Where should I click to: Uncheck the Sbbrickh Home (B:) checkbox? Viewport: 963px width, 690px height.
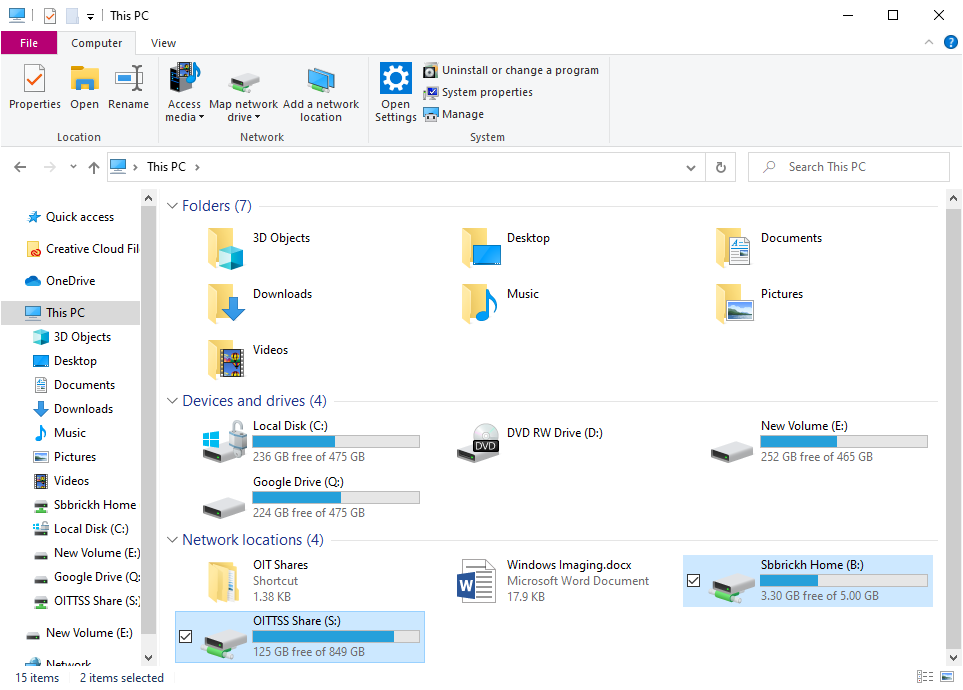693,581
